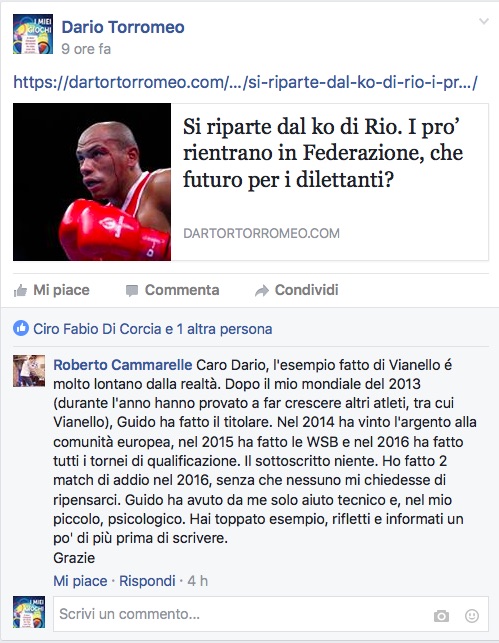
Task: Click the '9 ore fa' timestamp
Action: pos(86,49)
